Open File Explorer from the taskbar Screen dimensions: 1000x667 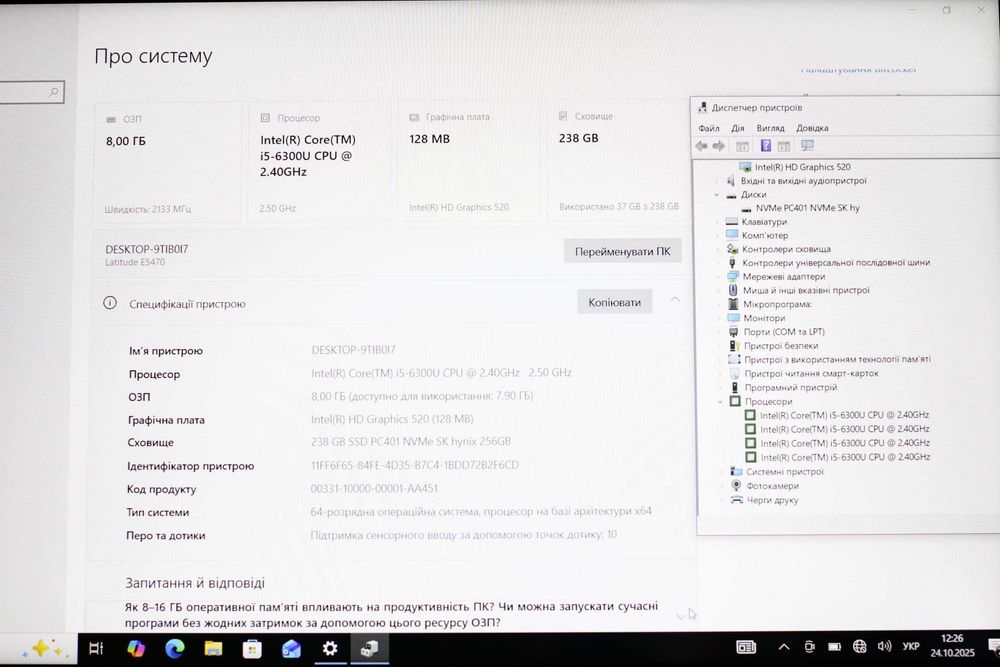(213, 649)
